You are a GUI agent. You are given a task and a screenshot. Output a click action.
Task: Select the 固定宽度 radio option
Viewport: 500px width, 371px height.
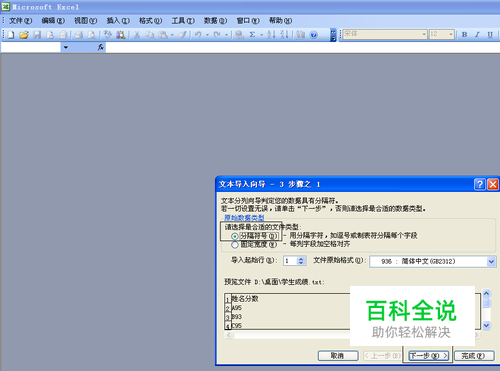click(235, 245)
